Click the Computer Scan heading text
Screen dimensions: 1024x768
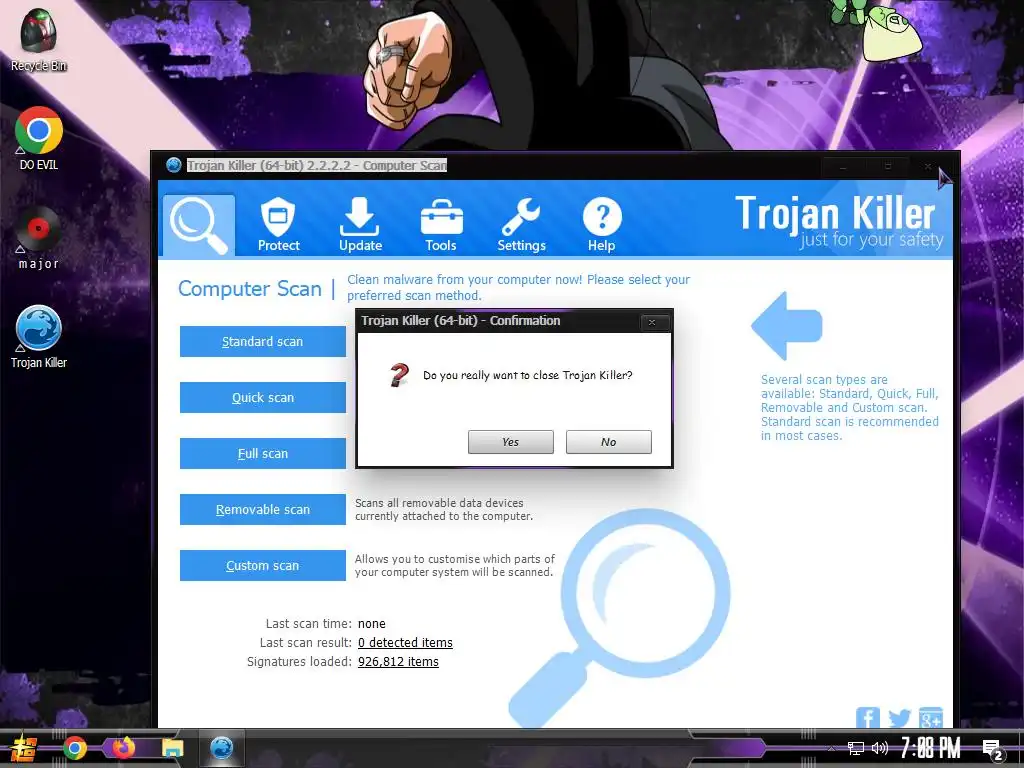tap(249, 288)
